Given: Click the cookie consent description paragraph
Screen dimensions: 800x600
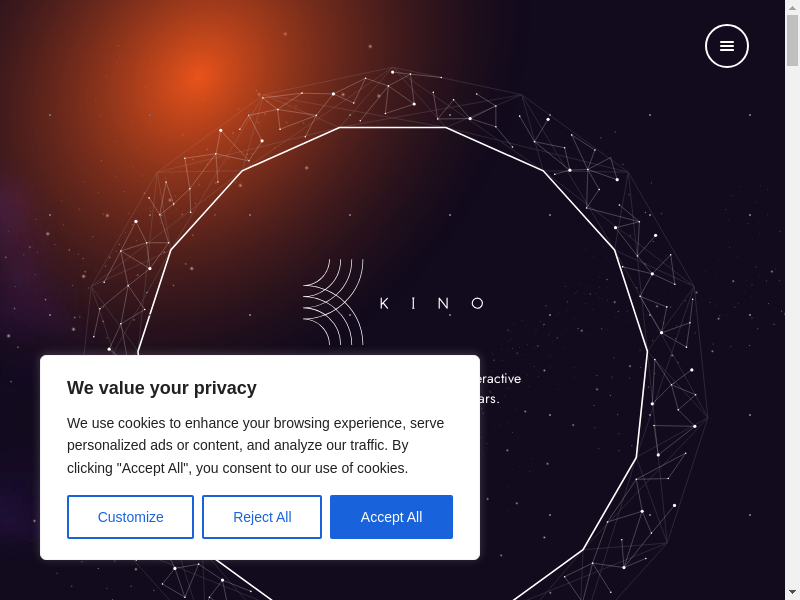Looking at the screenshot, I should coord(255,445).
